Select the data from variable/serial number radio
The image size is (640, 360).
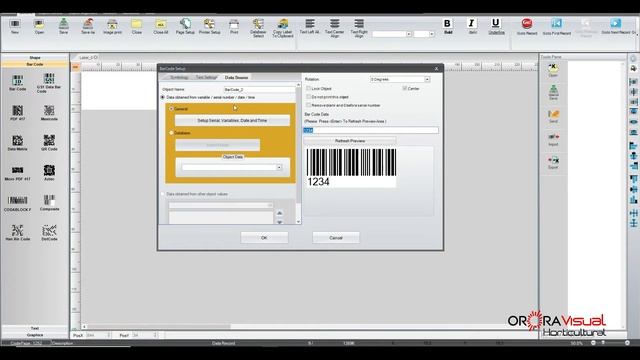click(x=163, y=98)
